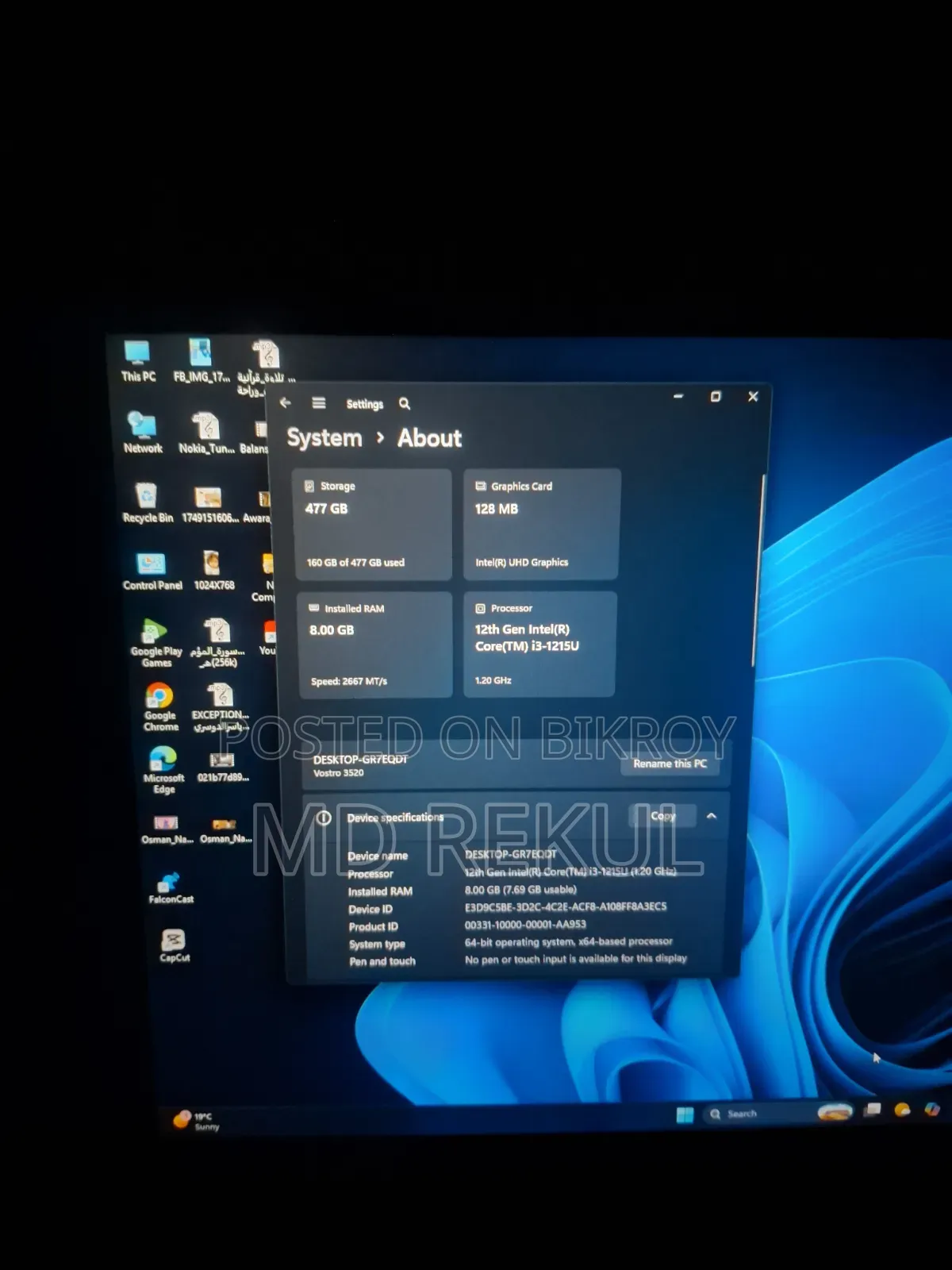Click the Rename this PC button
This screenshot has height=1270, width=952.
[x=670, y=764]
